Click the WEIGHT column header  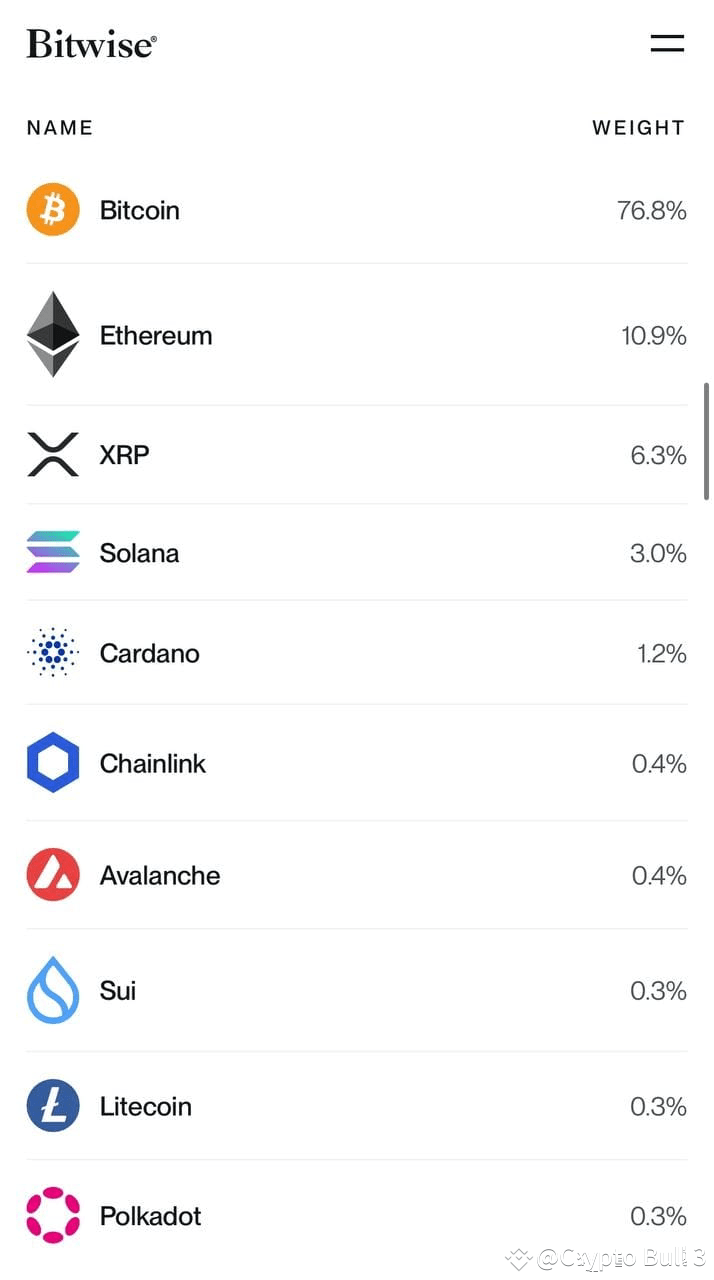point(639,127)
